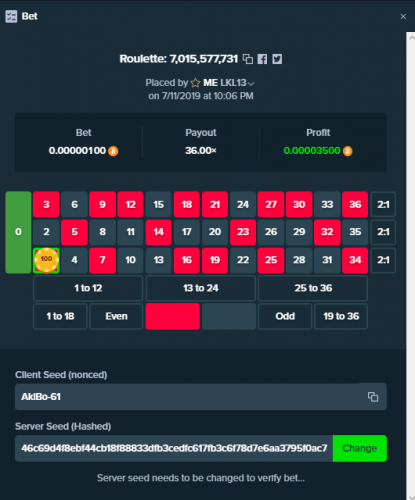Click the bet amount 0.00000100
415x500 pixels.
tap(77, 151)
